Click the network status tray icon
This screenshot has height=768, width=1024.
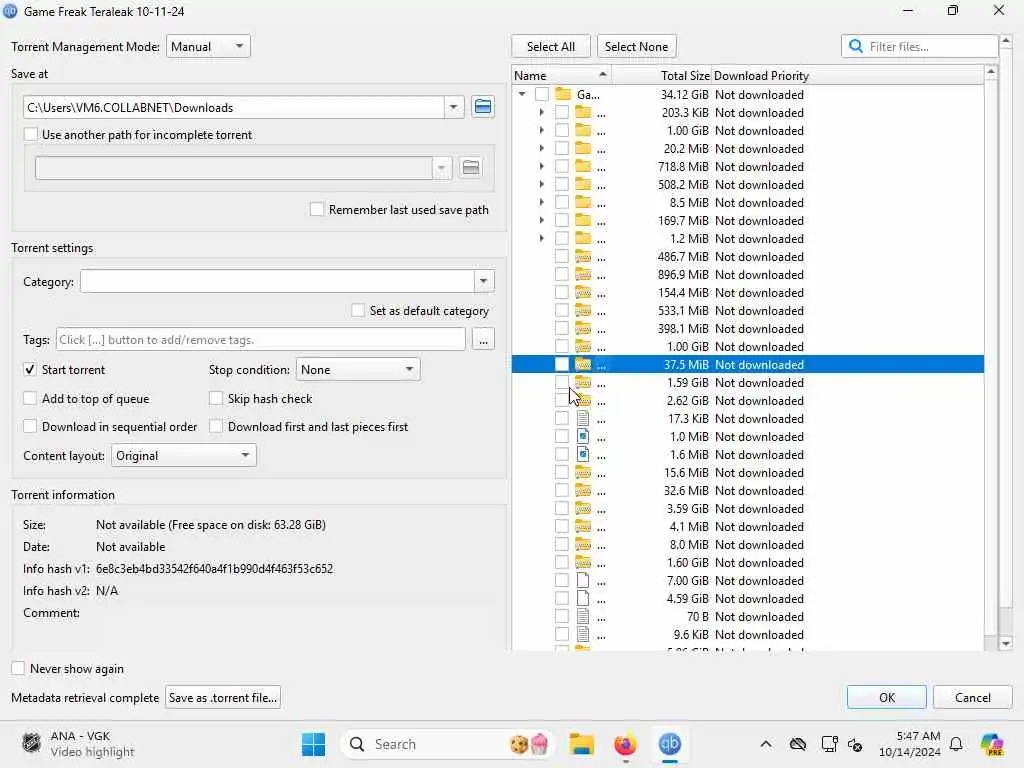pos(797,744)
